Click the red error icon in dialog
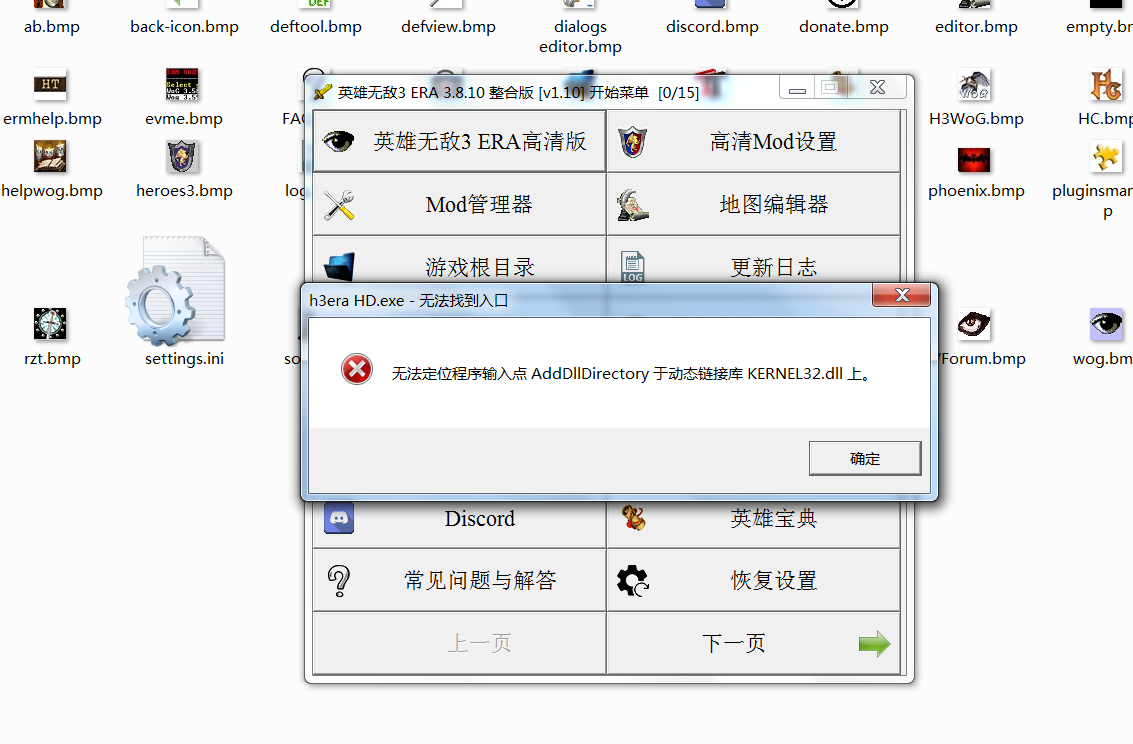The height and width of the screenshot is (744, 1133). tap(357, 369)
